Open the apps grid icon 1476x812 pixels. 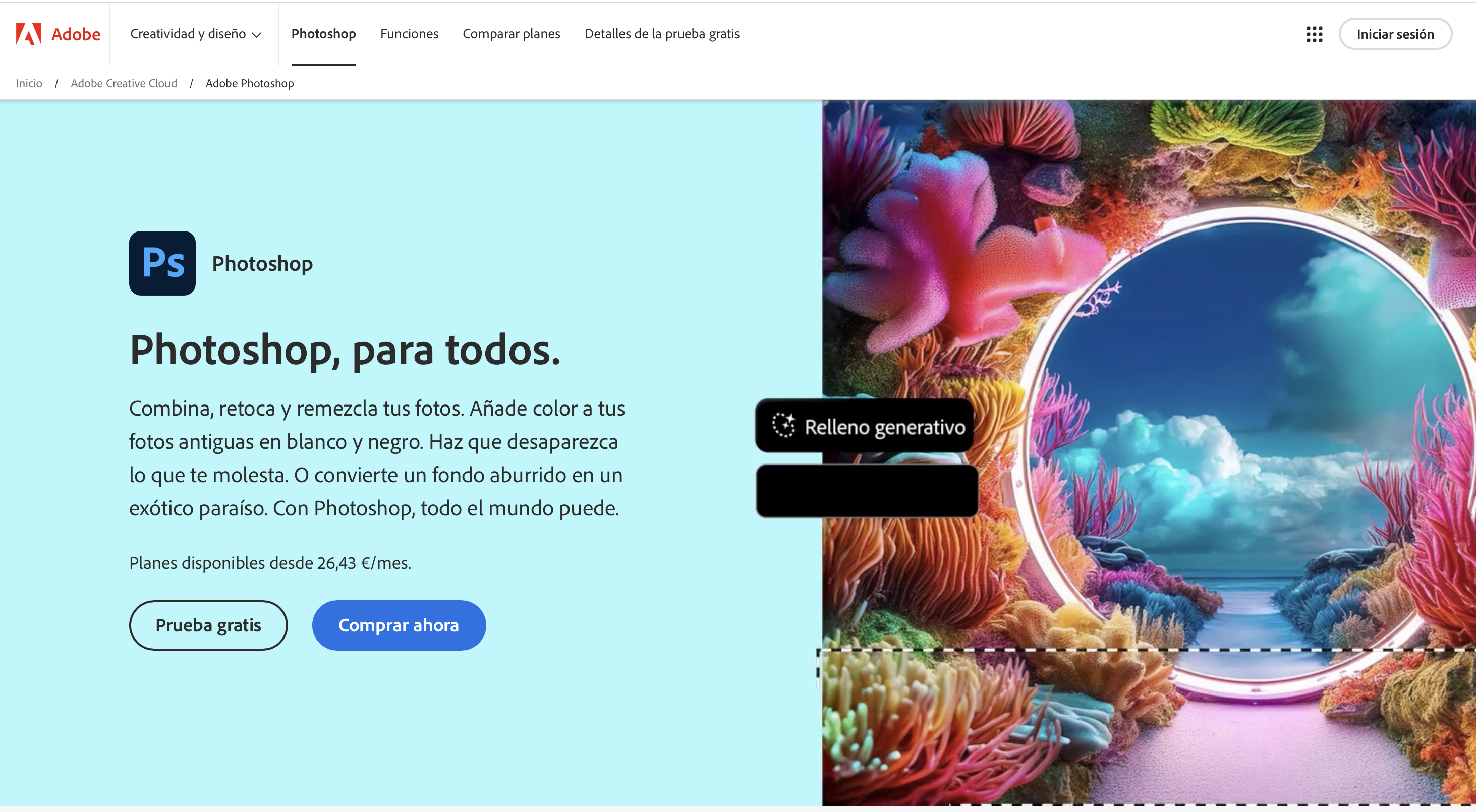coord(1314,34)
